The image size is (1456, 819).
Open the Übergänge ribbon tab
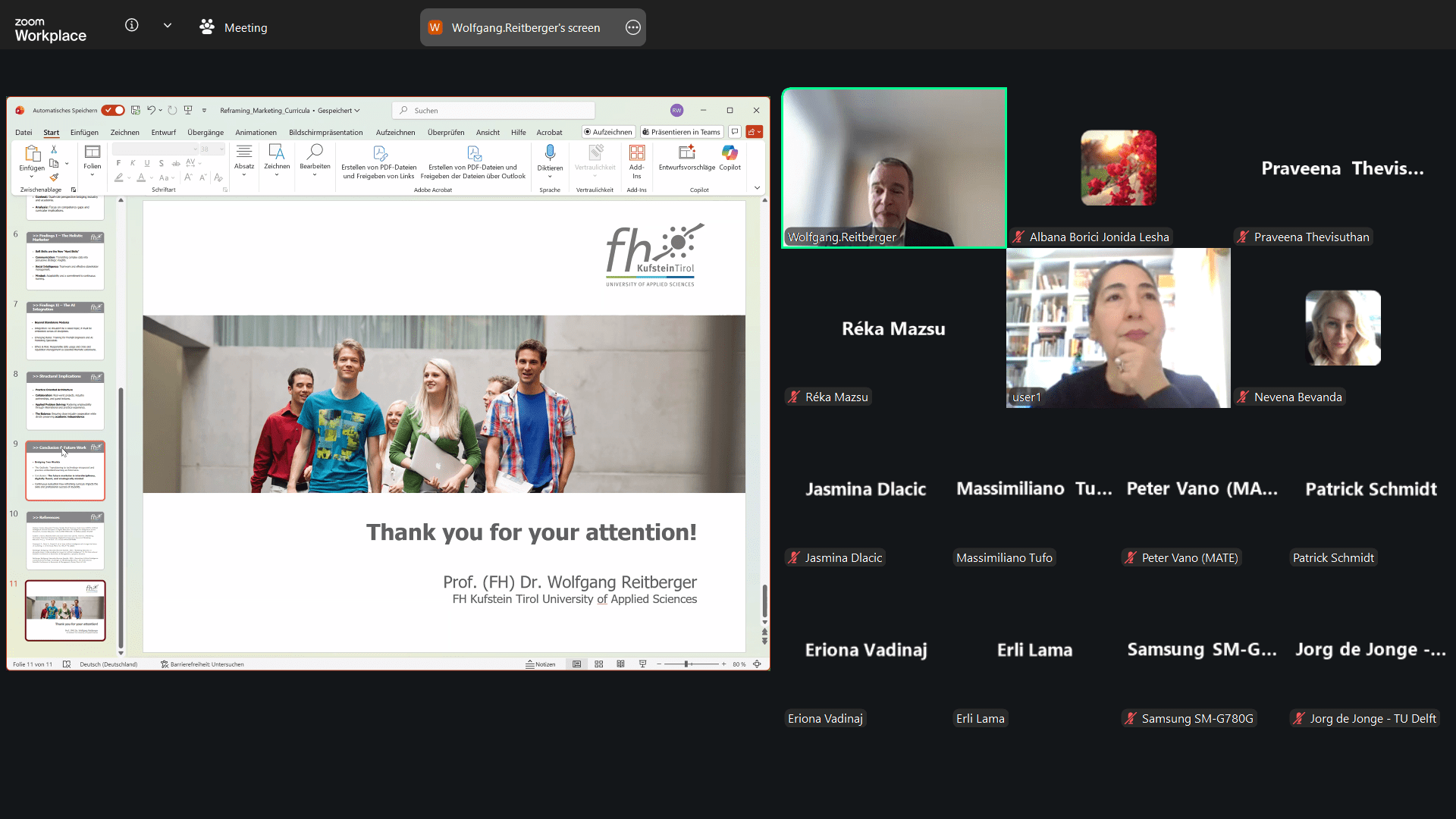pyautogui.click(x=206, y=133)
